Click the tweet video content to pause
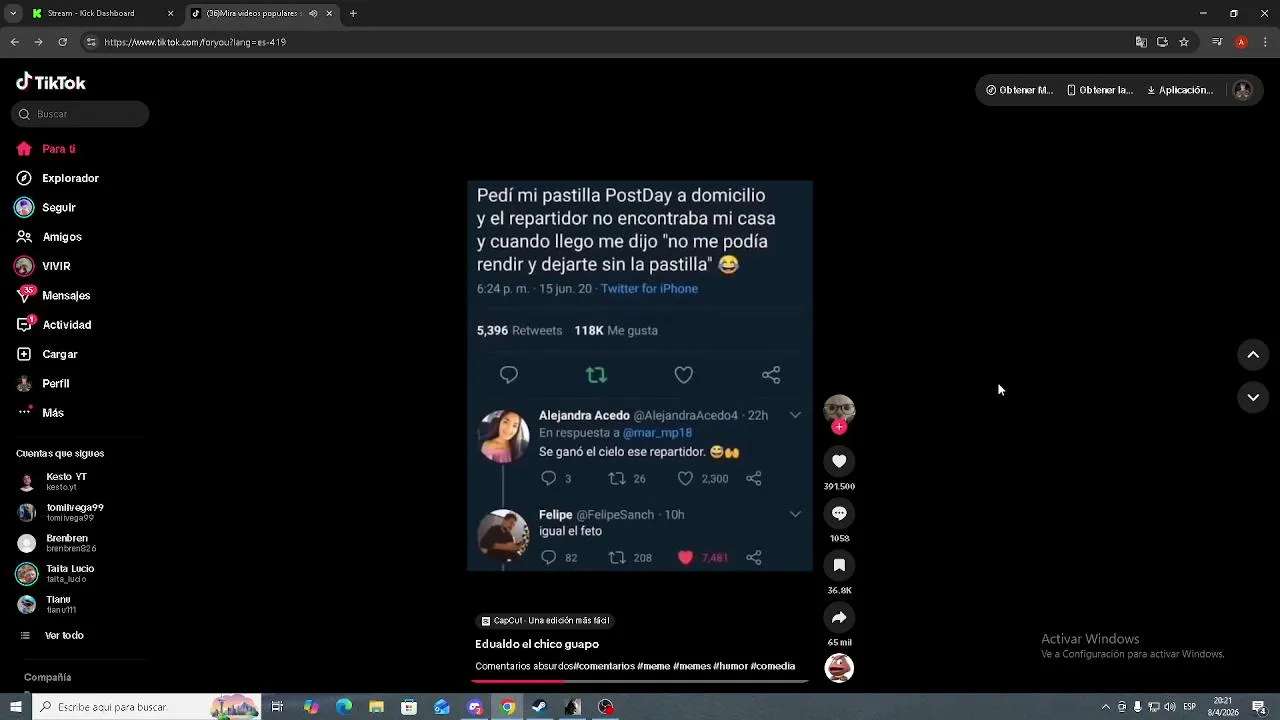The image size is (1280, 720). click(x=640, y=376)
